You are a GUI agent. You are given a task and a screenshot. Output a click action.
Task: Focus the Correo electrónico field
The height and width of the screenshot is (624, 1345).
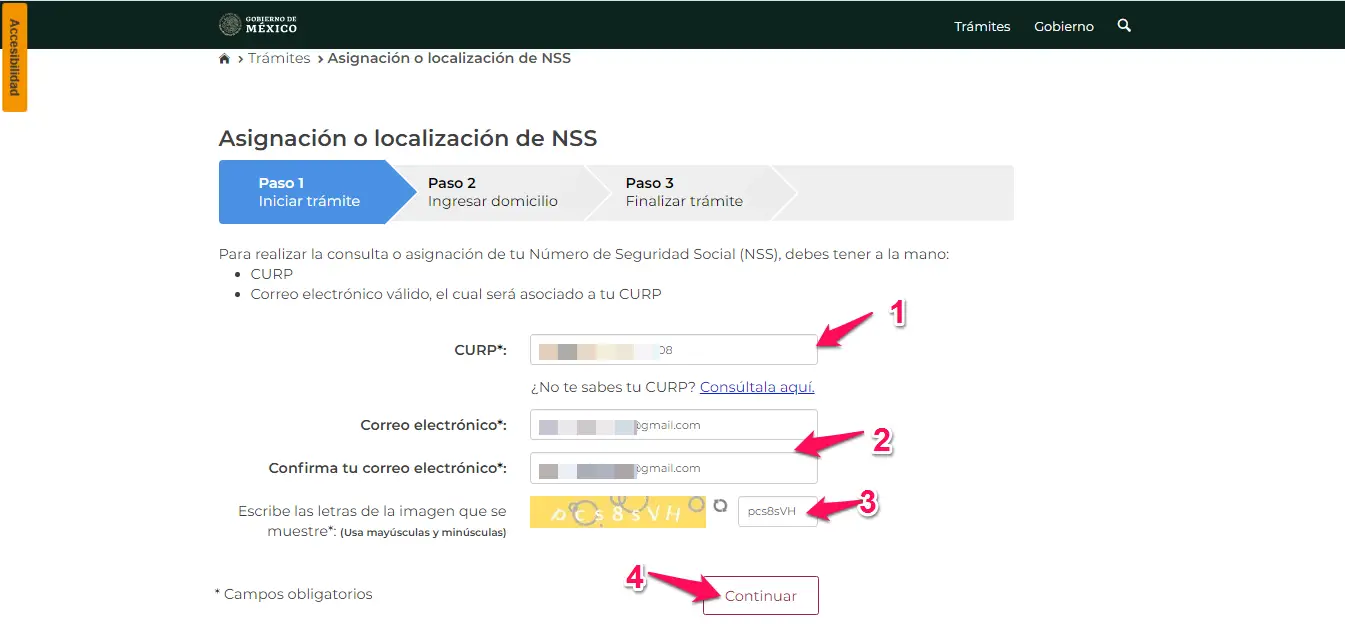[x=674, y=425]
